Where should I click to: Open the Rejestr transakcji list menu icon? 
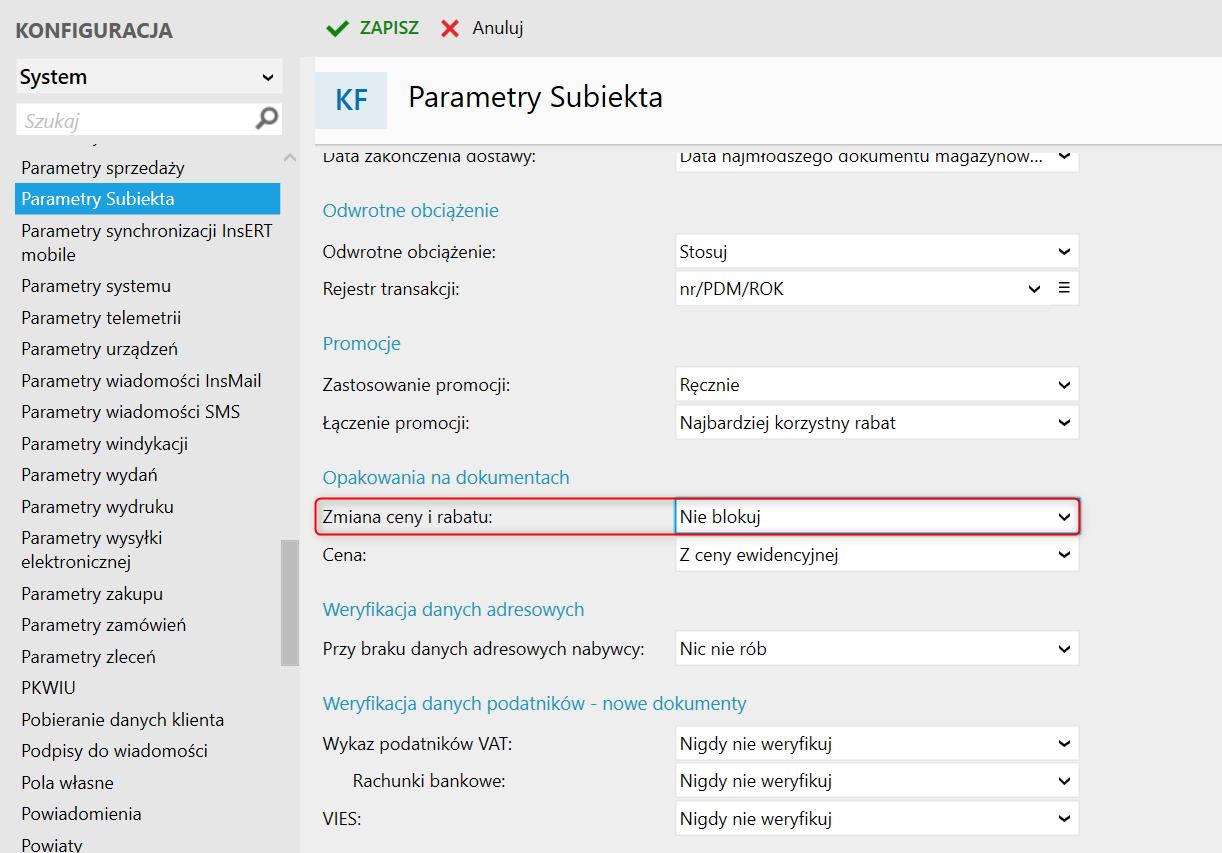[x=1064, y=288]
